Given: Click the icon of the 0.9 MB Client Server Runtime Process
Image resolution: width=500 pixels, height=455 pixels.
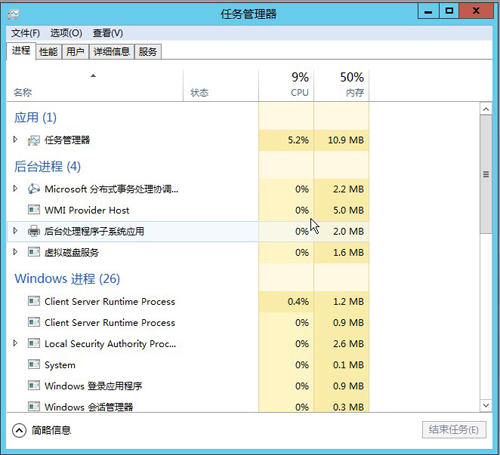Looking at the screenshot, I should coord(34,322).
